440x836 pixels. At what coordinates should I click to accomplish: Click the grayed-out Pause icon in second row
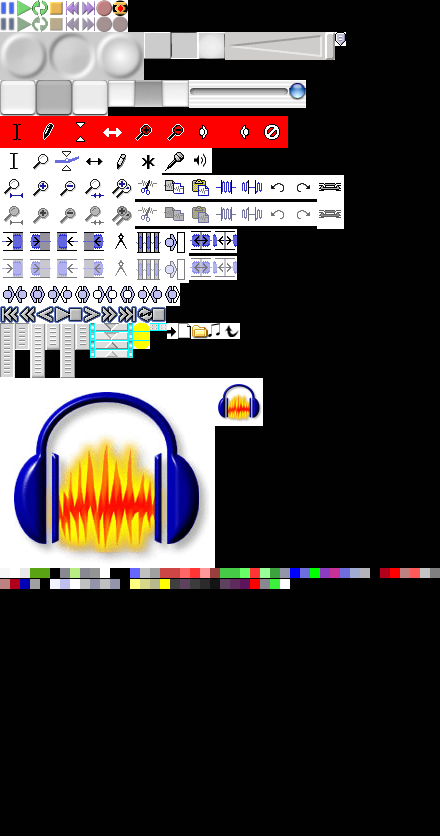7,24
